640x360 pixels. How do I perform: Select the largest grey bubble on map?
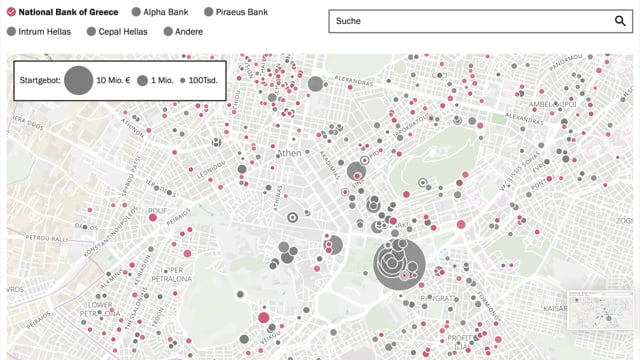(x=399, y=264)
